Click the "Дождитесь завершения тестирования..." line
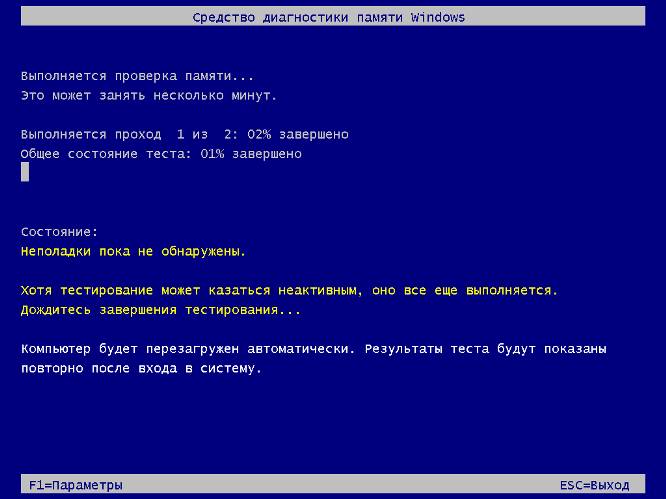Viewport: 666px width, 499px height. [160, 310]
